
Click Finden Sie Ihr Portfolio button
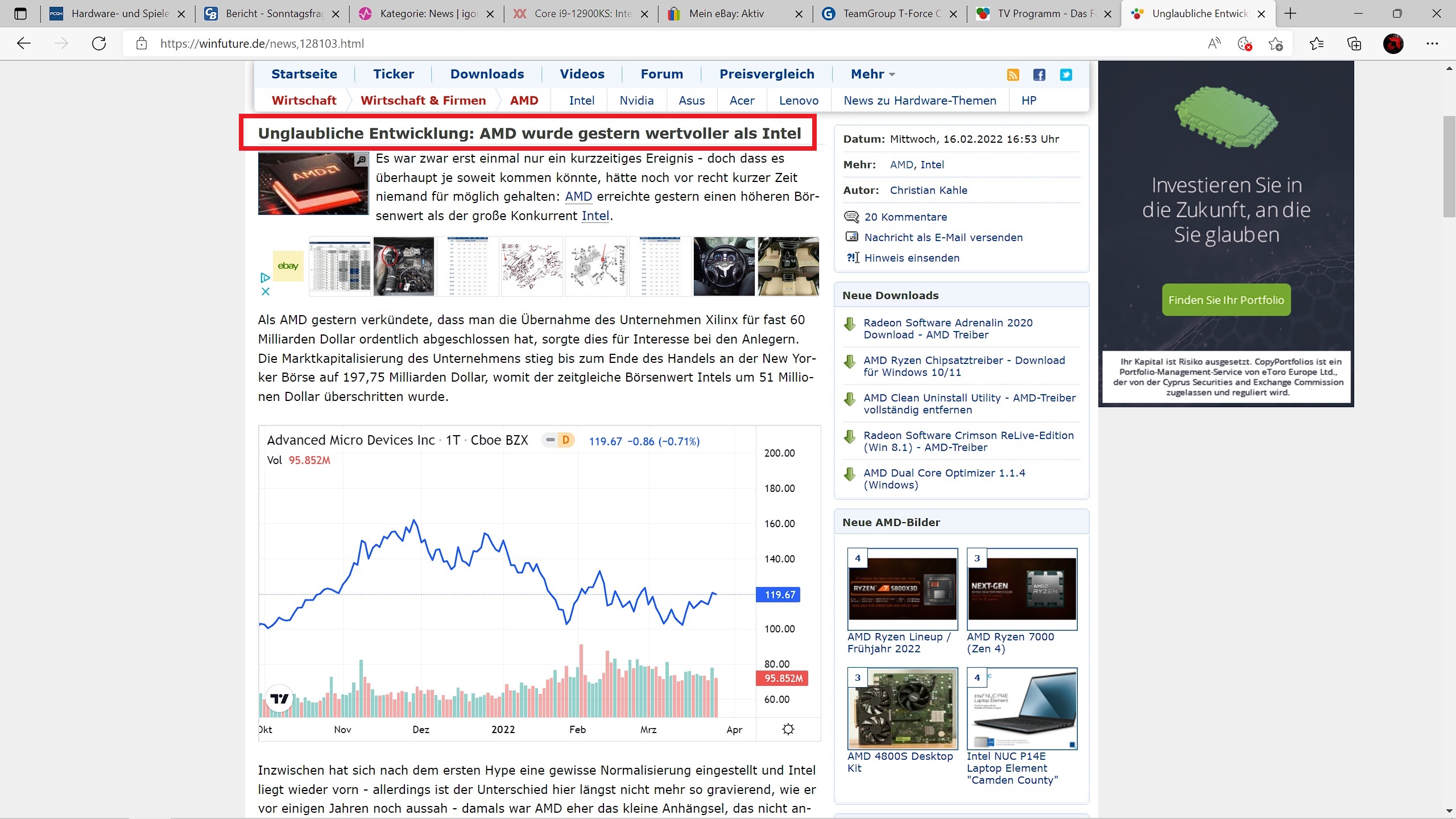pos(1226,300)
